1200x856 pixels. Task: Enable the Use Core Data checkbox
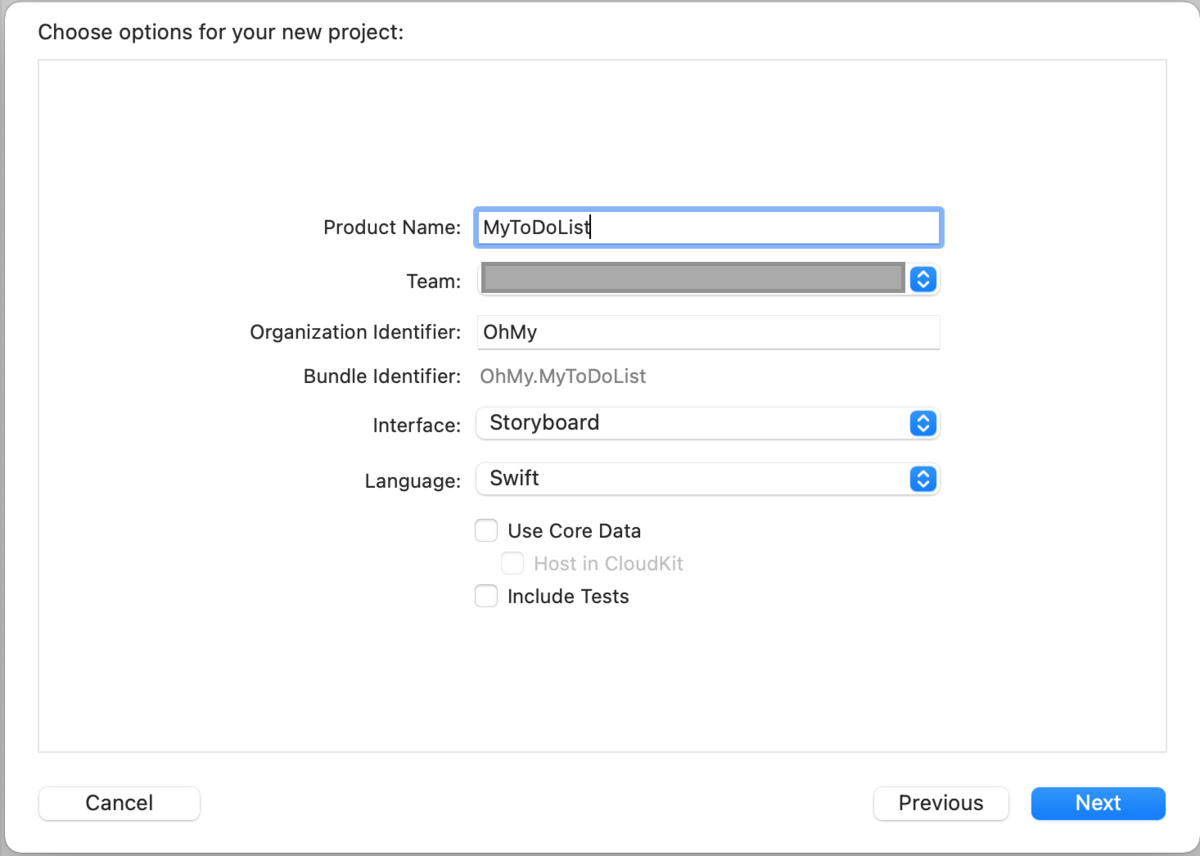pyautogui.click(x=486, y=531)
